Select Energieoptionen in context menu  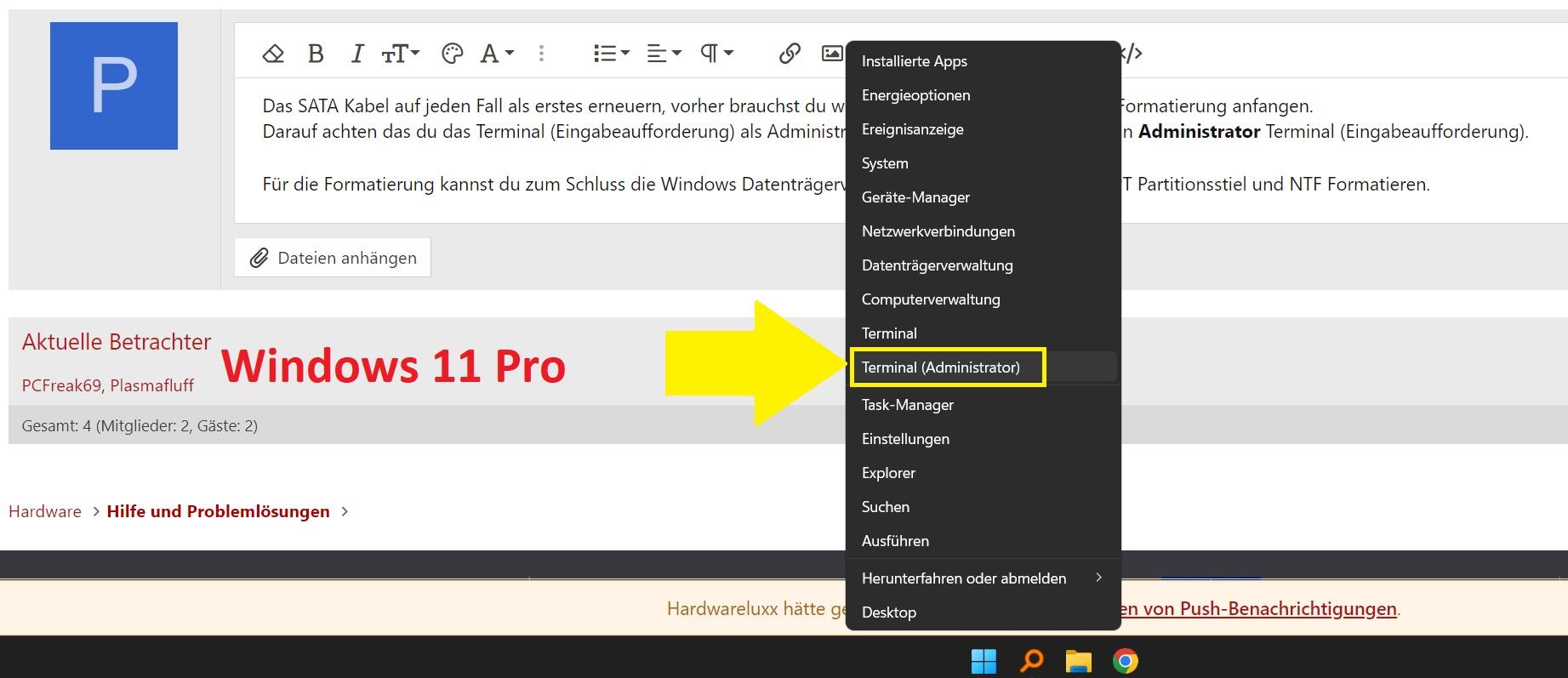pyautogui.click(x=983, y=95)
